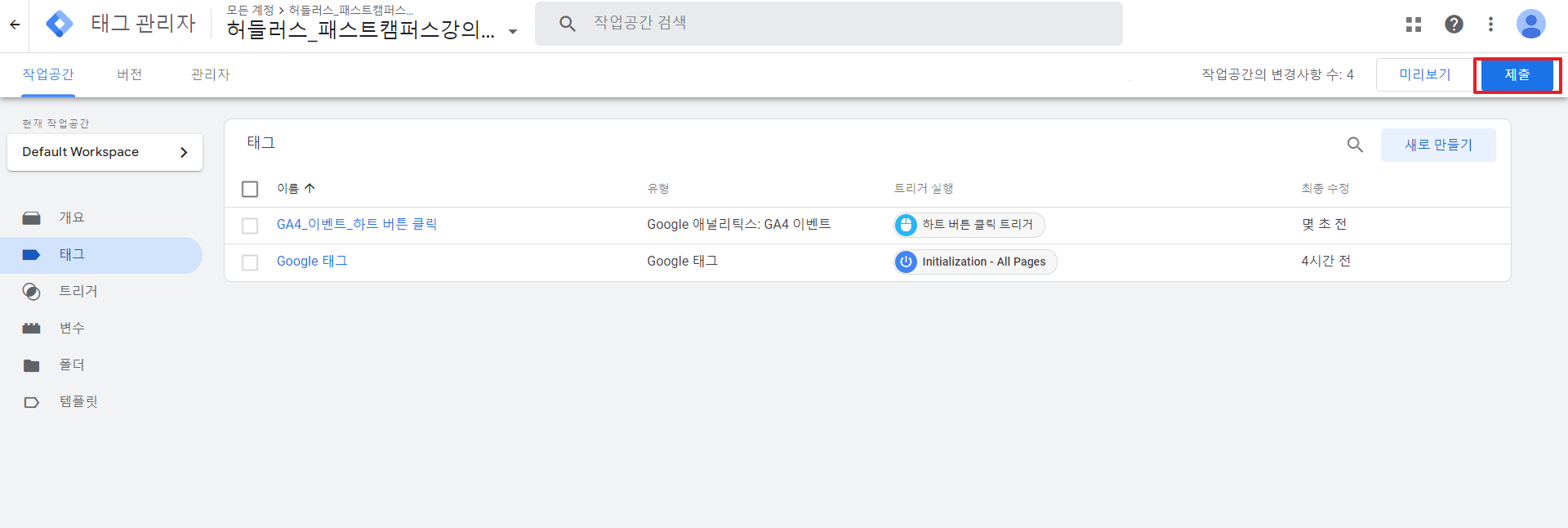Image resolution: width=1568 pixels, height=528 pixels.
Task: Click the Google 애널리틱스: GA4 이벤트 type cell
Action: (738, 224)
